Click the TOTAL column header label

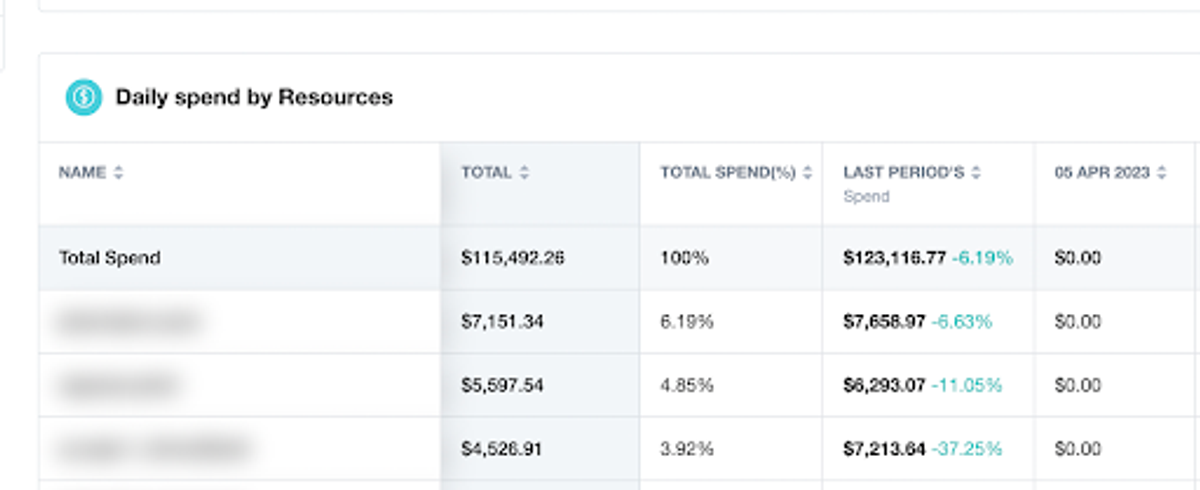(486, 172)
